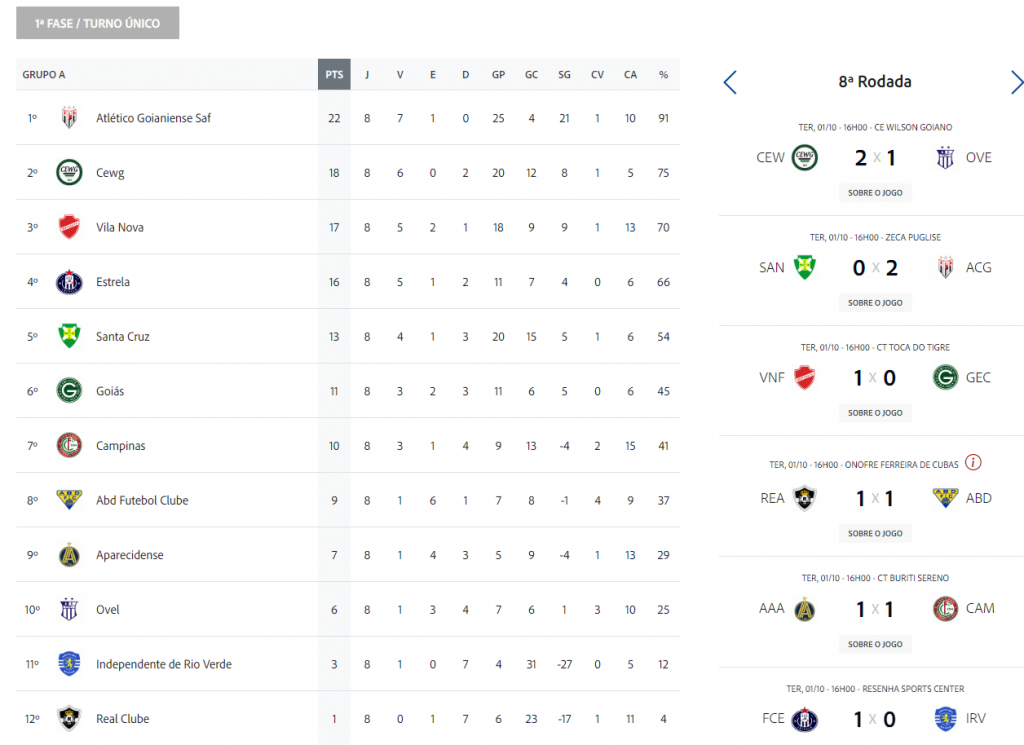The image size is (1024, 745).
Task: Click the Atlético Goianiense Saf crest in standings
Action: point(69,118)
